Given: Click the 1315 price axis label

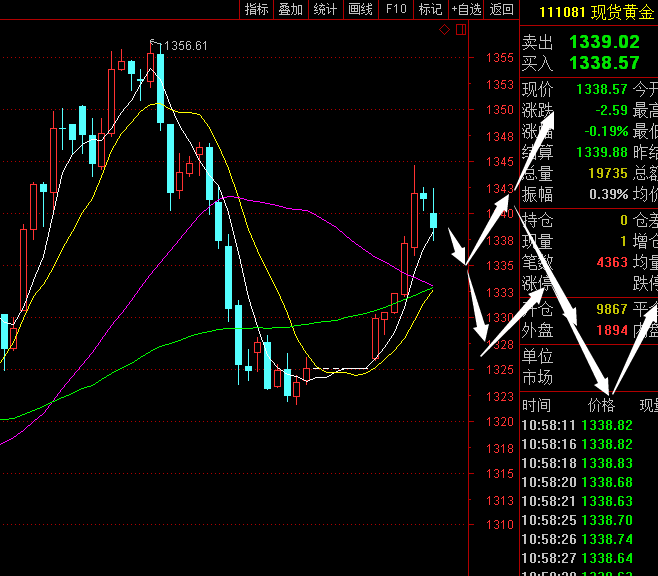Looking at the screenshot, I should click(500, 474).
